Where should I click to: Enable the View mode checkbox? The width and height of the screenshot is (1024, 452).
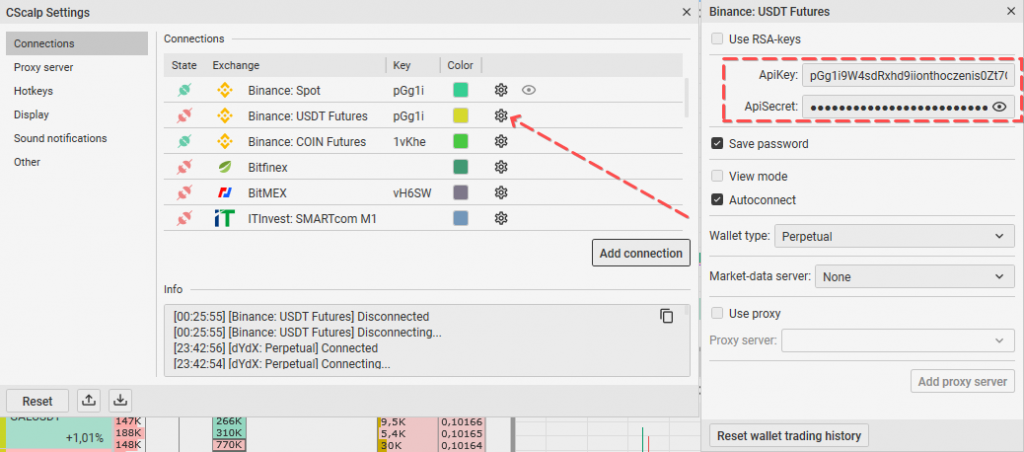(717, 176)
